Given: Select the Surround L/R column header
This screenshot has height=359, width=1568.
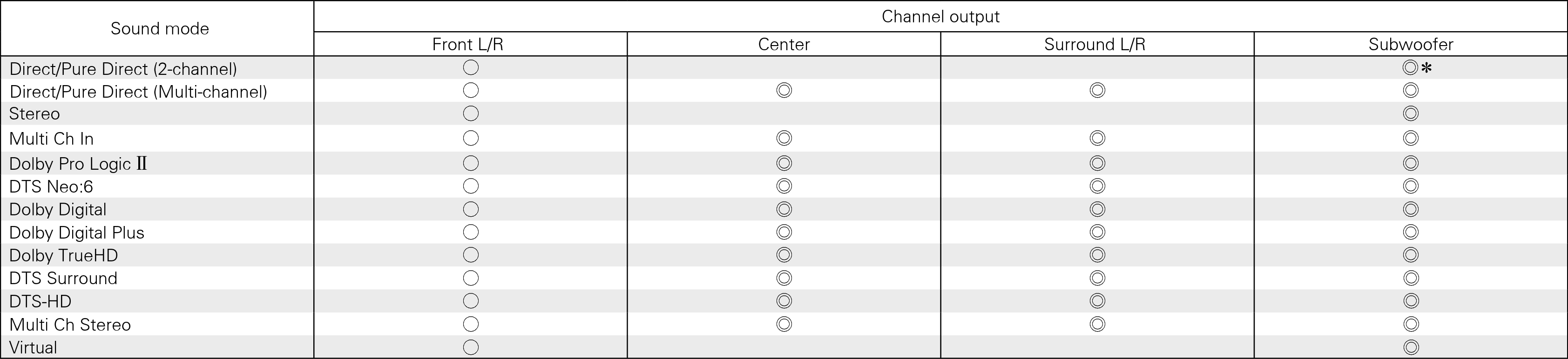Looking at the screenshot, I should point(1095,45).
